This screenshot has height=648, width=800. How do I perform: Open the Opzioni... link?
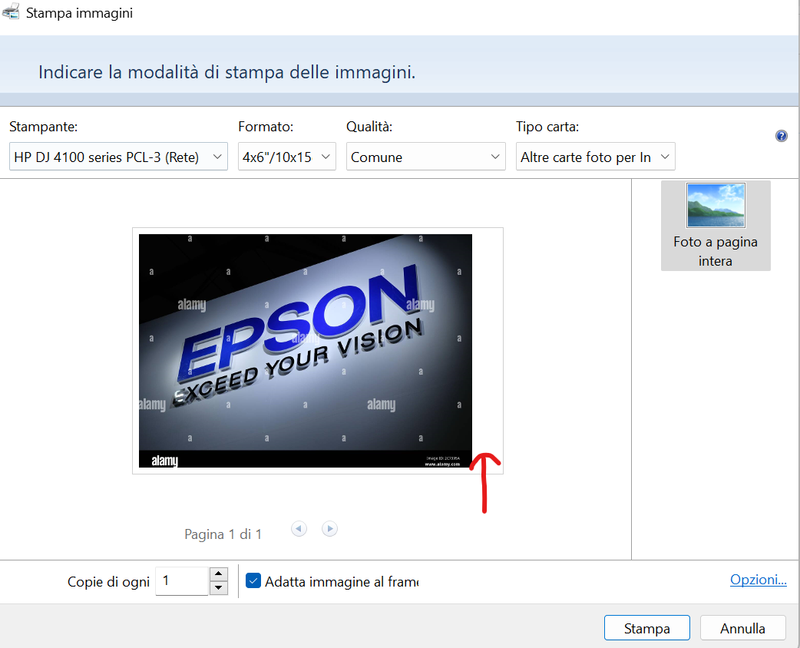click(758, 580)
